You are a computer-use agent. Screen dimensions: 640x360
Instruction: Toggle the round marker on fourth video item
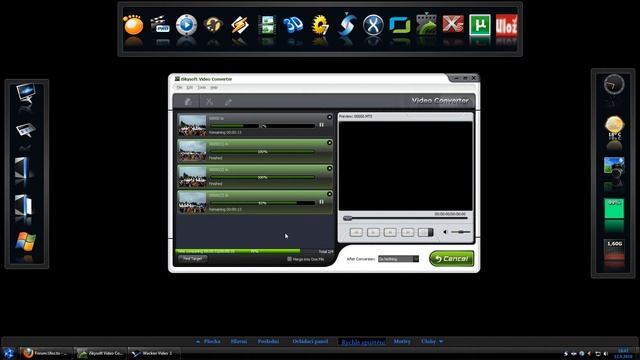[329, 194]
